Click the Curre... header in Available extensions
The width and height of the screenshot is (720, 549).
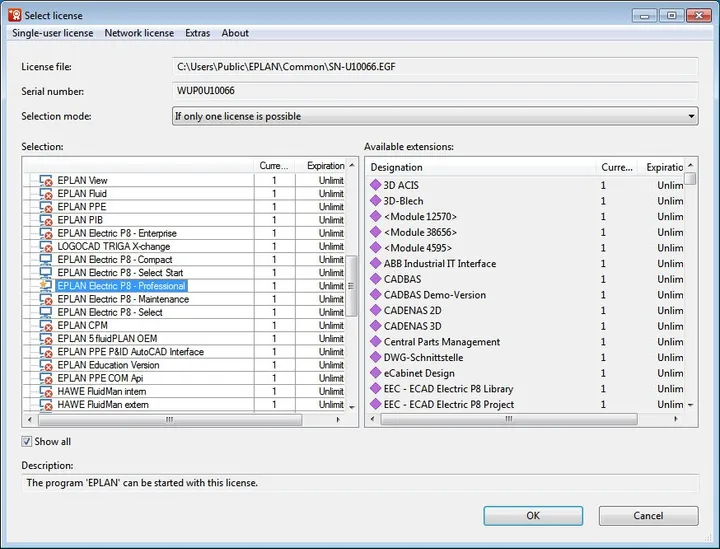tap(618, 167)
